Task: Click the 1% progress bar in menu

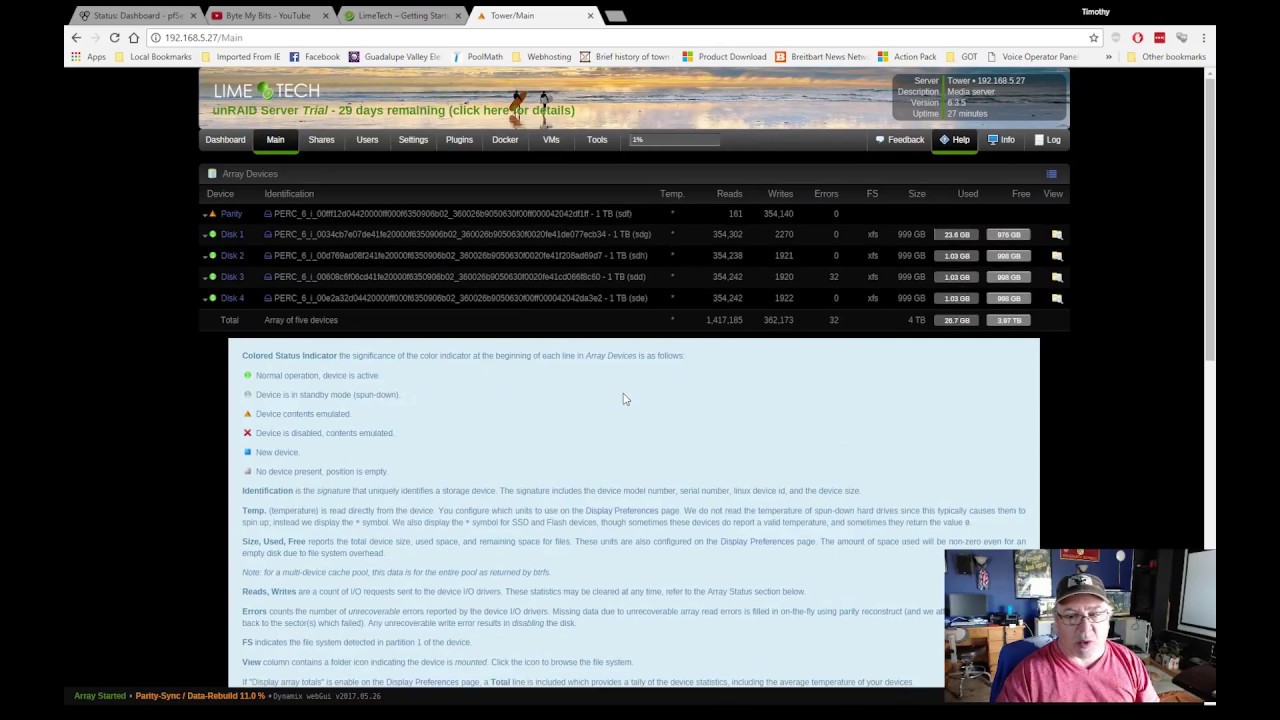Action: (x=674, y=140)
